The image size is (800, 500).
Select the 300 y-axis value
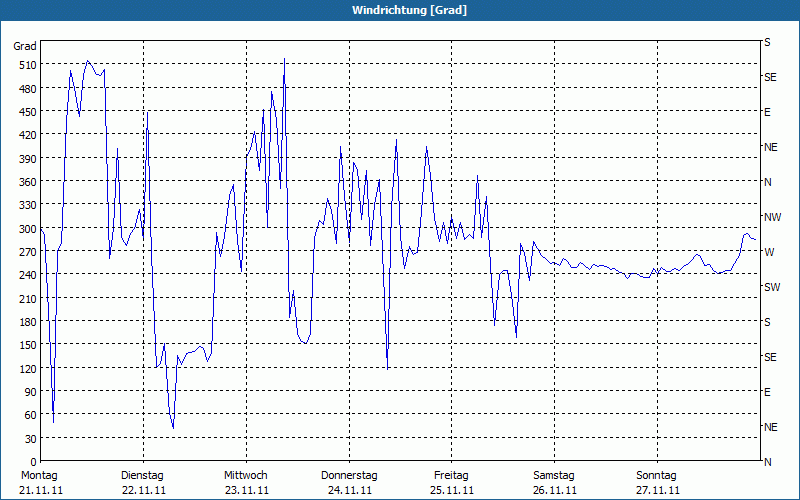tap(28, 229)
